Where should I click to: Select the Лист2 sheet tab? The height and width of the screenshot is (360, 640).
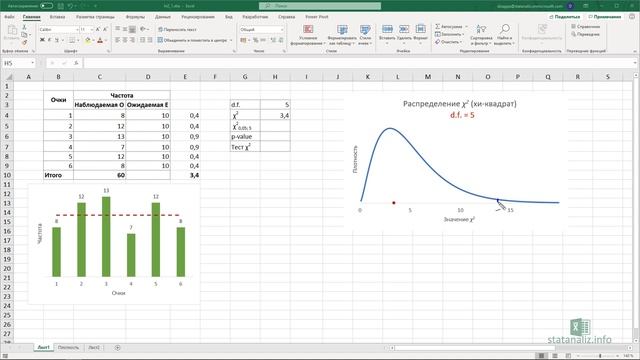[x=94, y=347]
